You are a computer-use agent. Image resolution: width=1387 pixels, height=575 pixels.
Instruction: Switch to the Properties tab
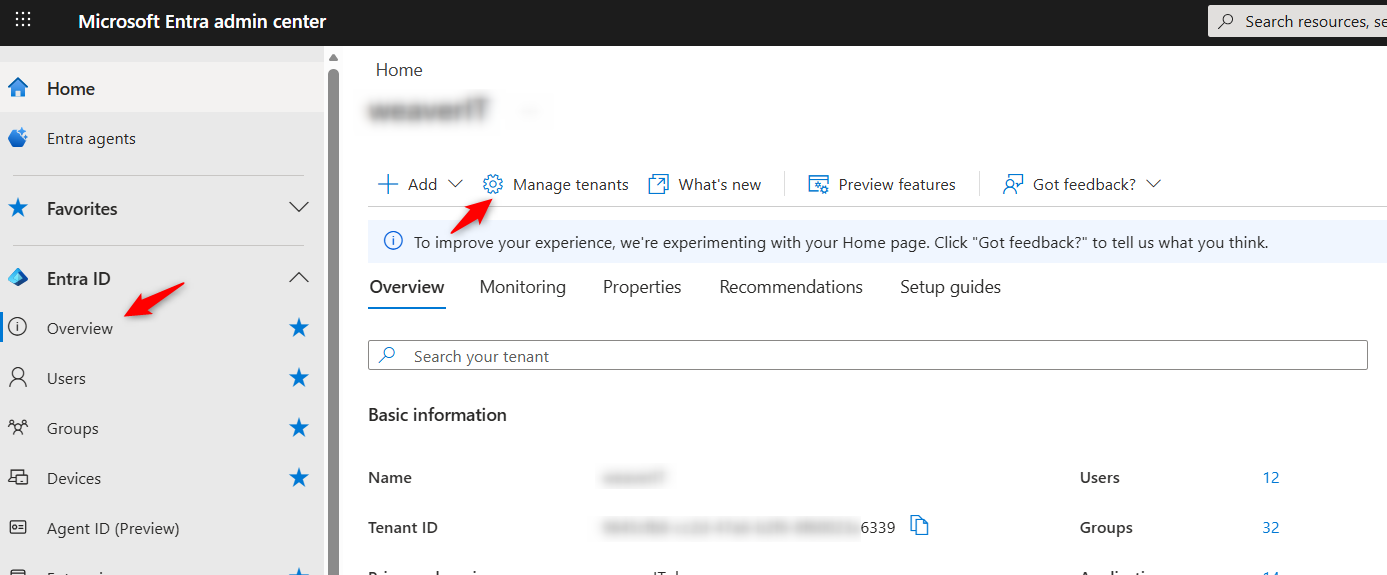click(642, 287)
